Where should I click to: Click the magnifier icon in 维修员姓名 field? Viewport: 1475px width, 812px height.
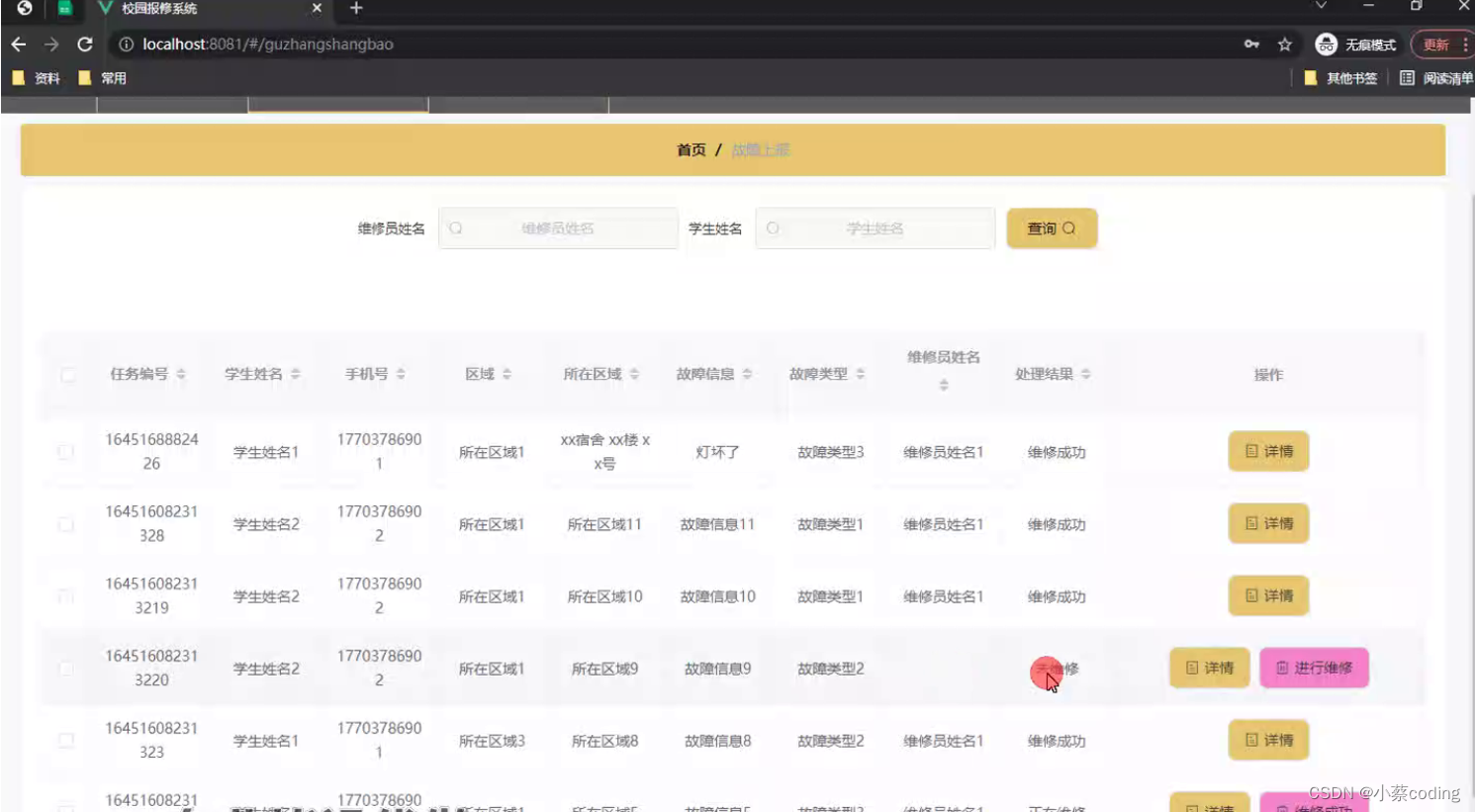point(454,227)
